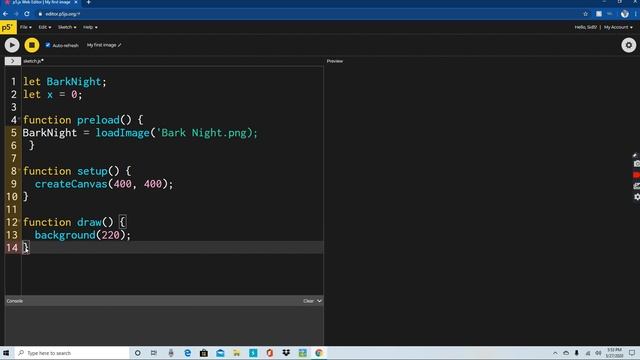Place cursor on BarkNight in line 1
This screenshot has width=640, height=360.
(73, 82)
